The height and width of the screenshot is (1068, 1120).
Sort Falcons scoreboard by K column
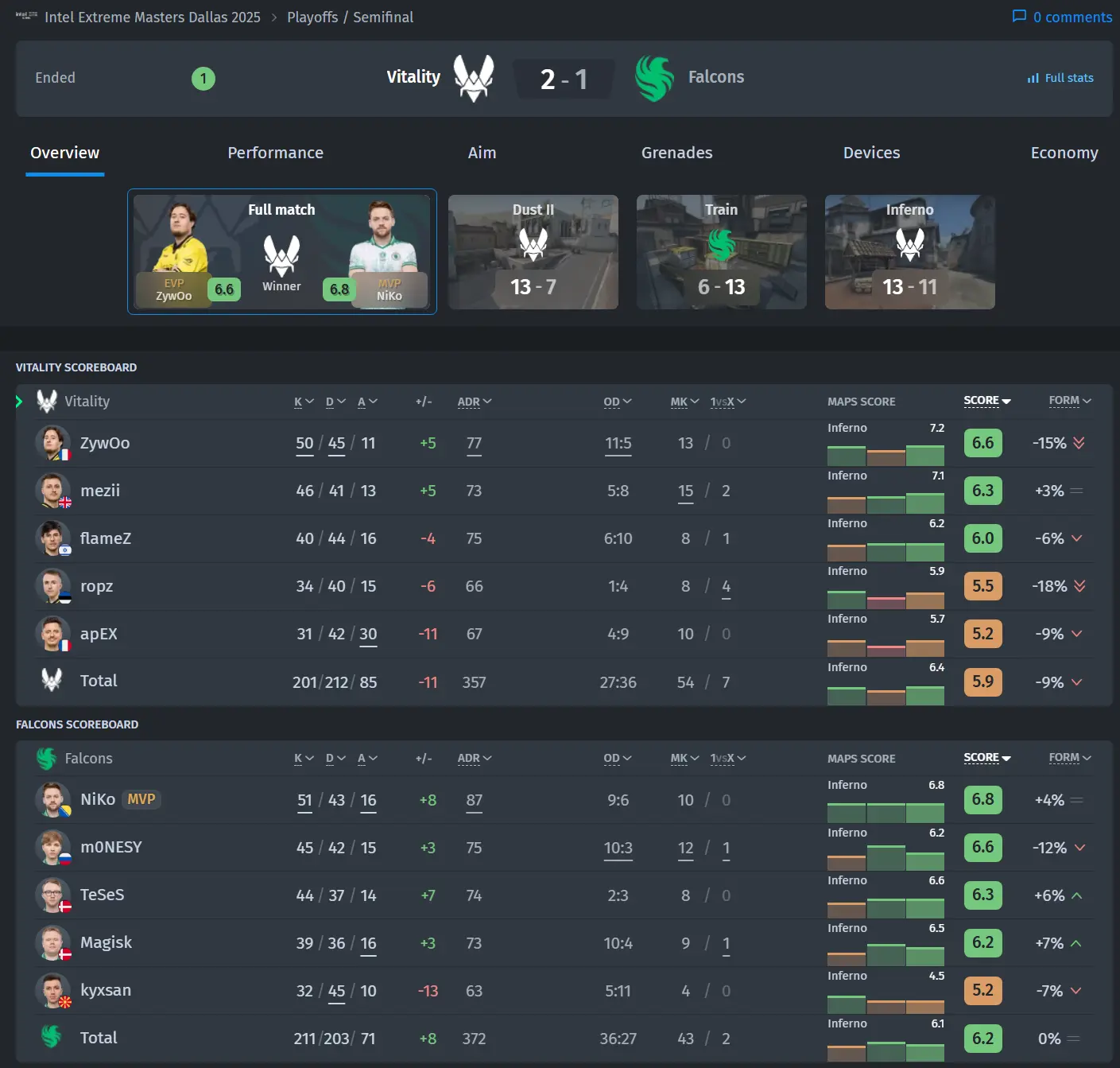[x=304, y=759]
